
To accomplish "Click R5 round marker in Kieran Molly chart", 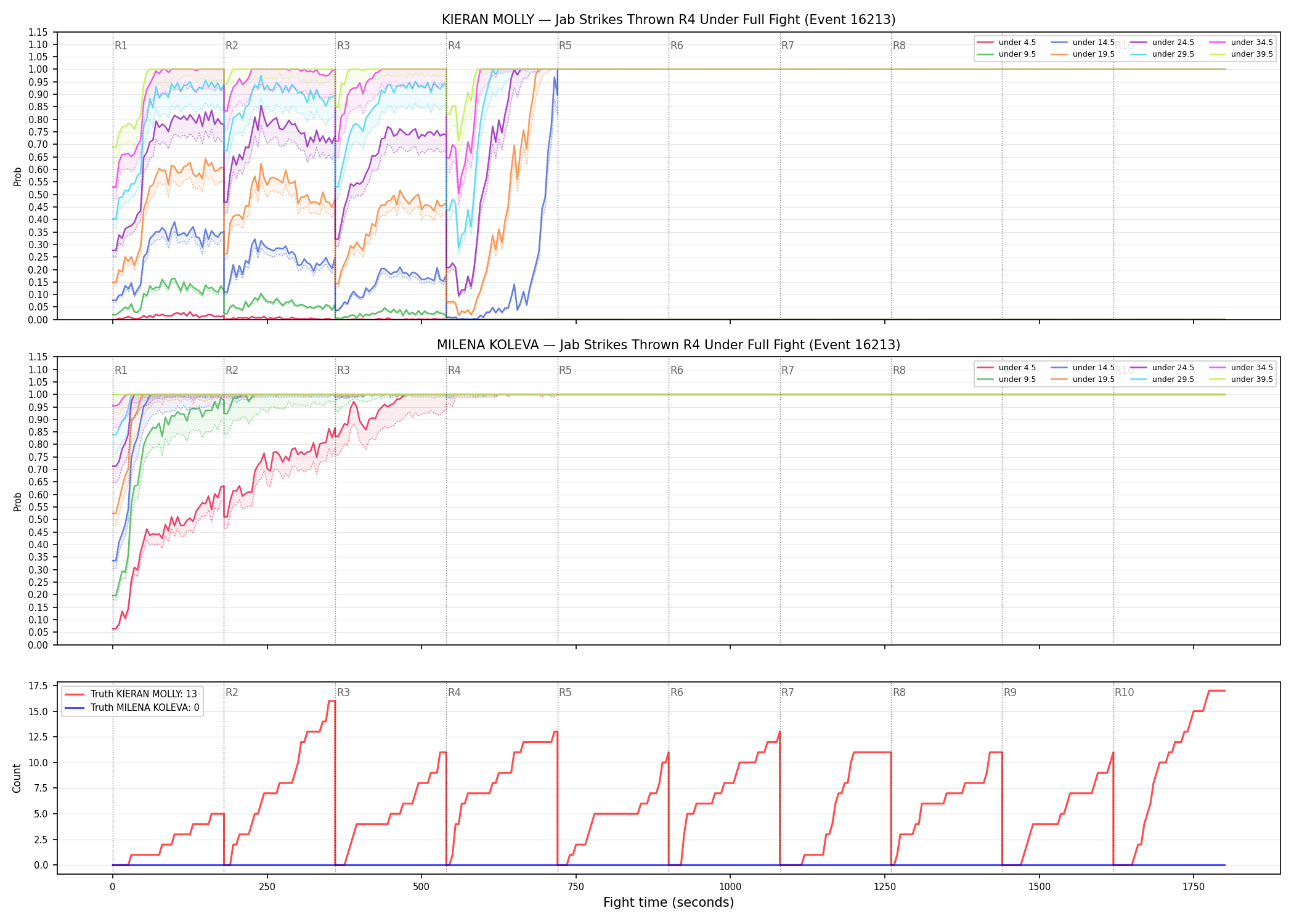I will 565,46.
